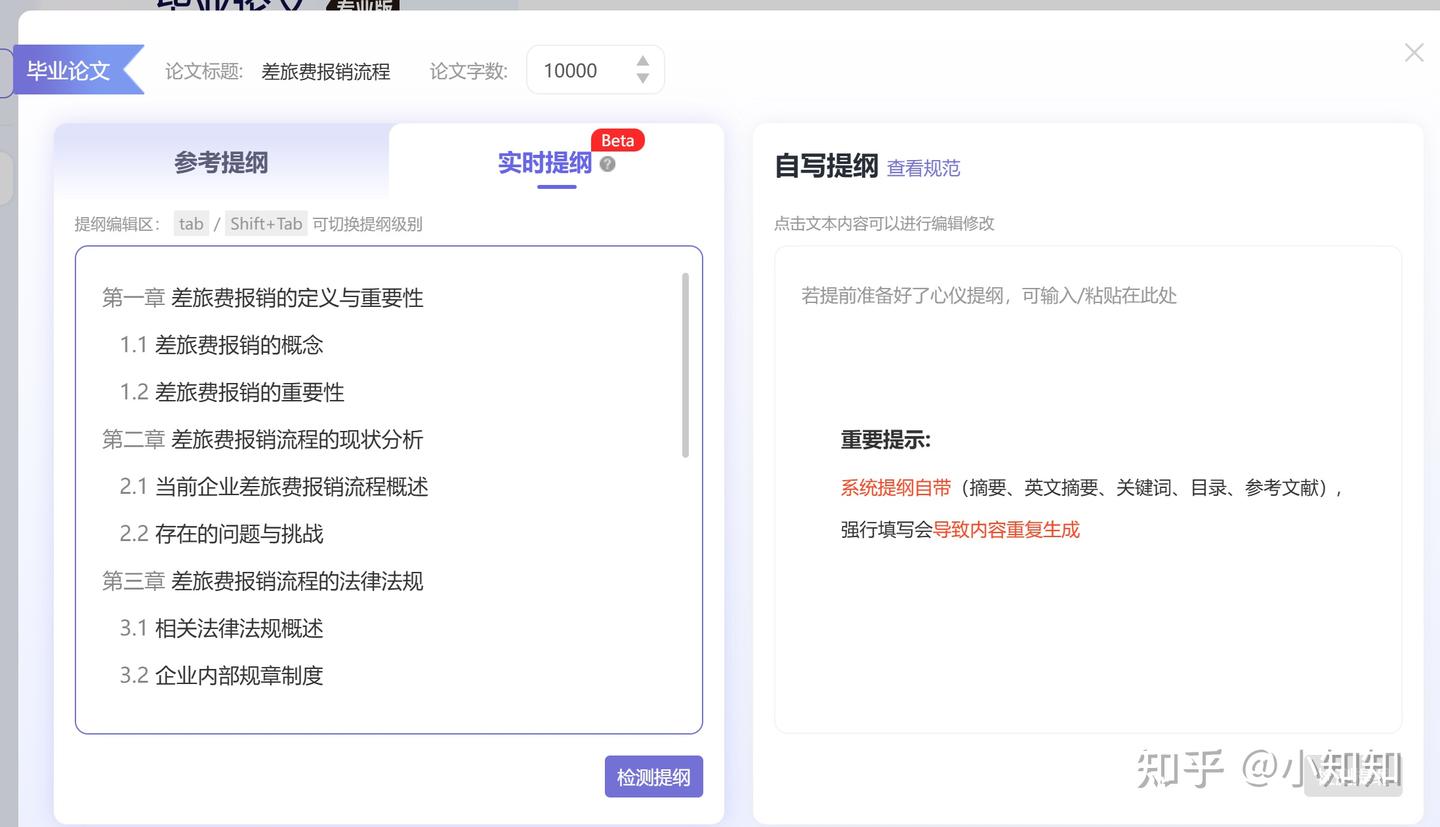1440x827 pixels.
Task: Click the Beta badge on 实时提纲
Action: point(618,141)
